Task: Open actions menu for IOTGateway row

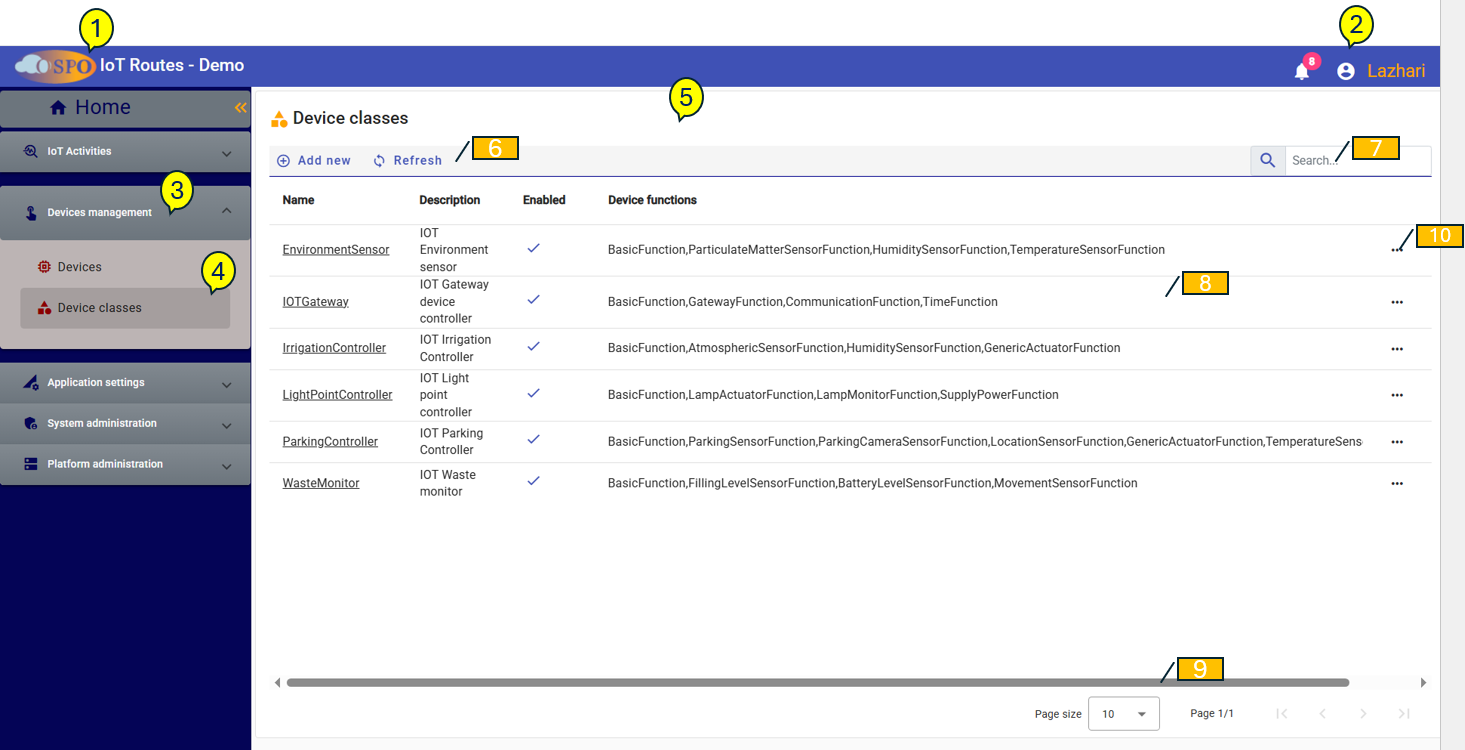Action: coord(1397,302)
